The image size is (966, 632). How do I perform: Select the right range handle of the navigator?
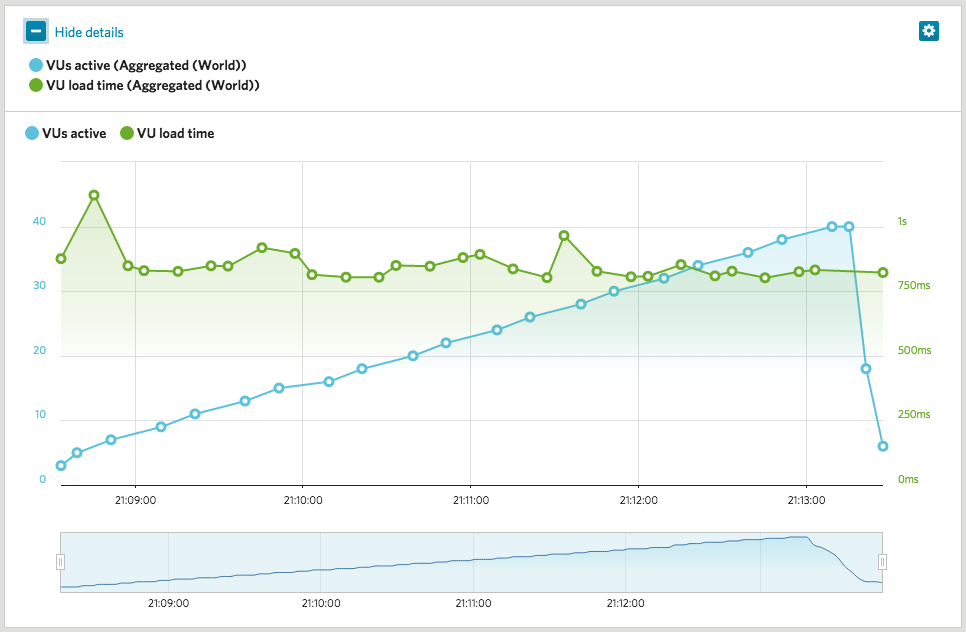coord(882,562)
